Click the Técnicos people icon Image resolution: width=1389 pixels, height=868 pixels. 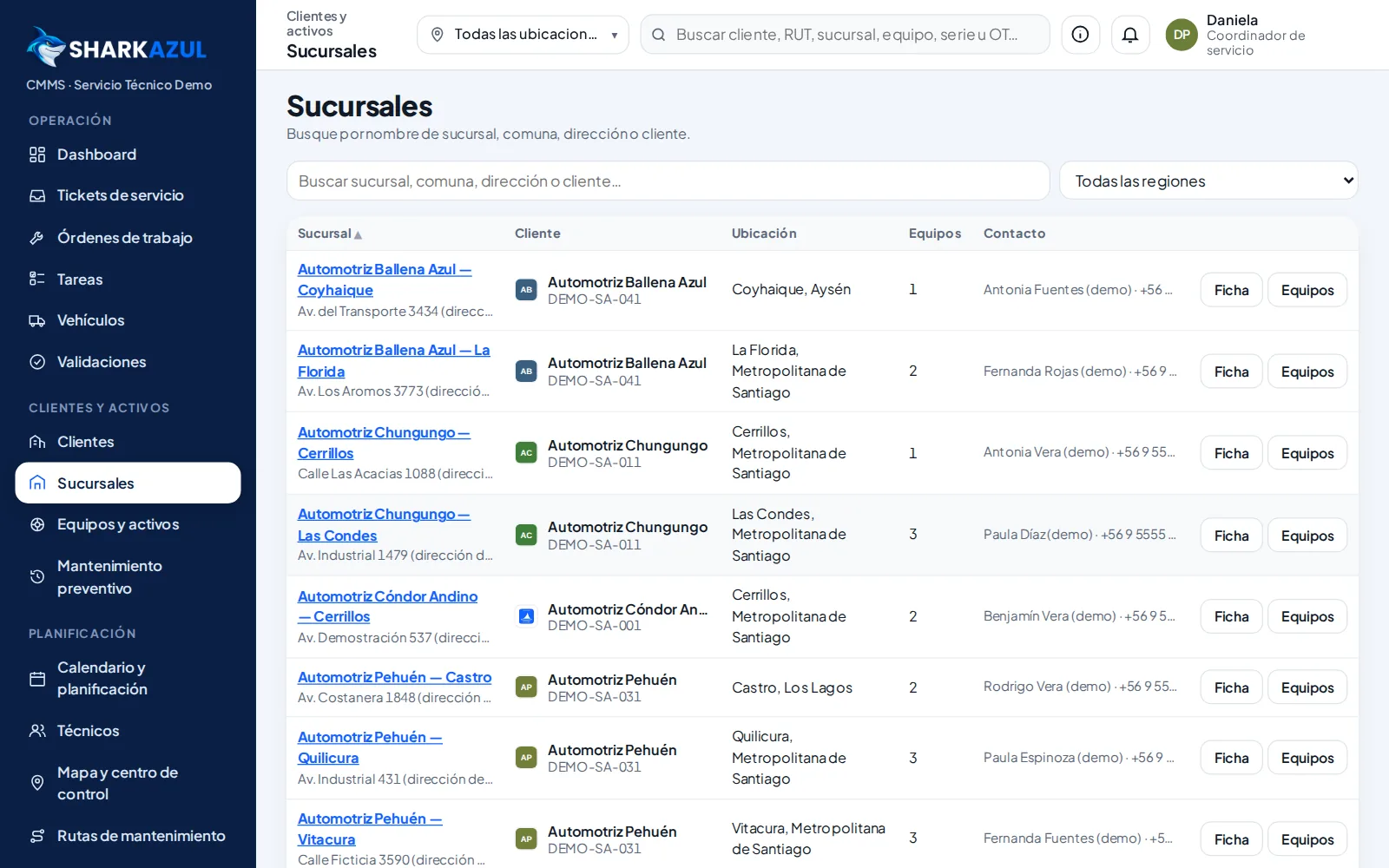pyautogui.click(x=37, y=731)
